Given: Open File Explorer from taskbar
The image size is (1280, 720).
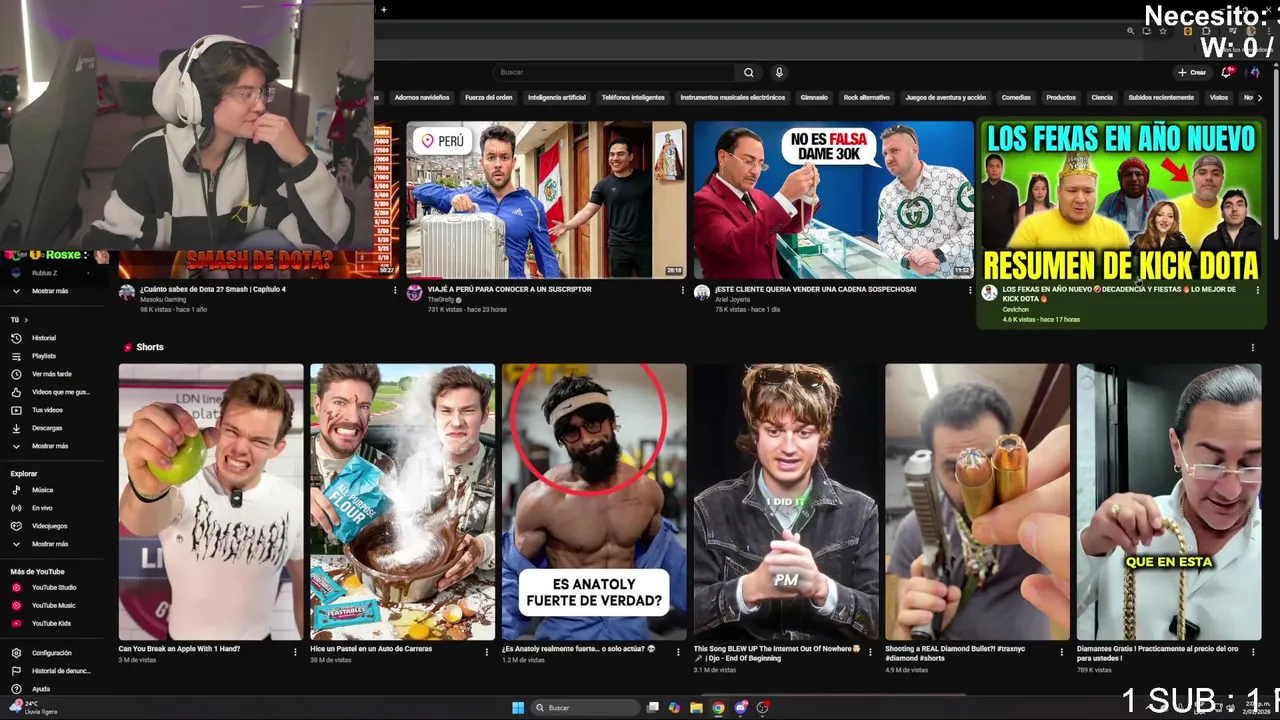Looking at the screenshot, I should (x=696, y=708).
